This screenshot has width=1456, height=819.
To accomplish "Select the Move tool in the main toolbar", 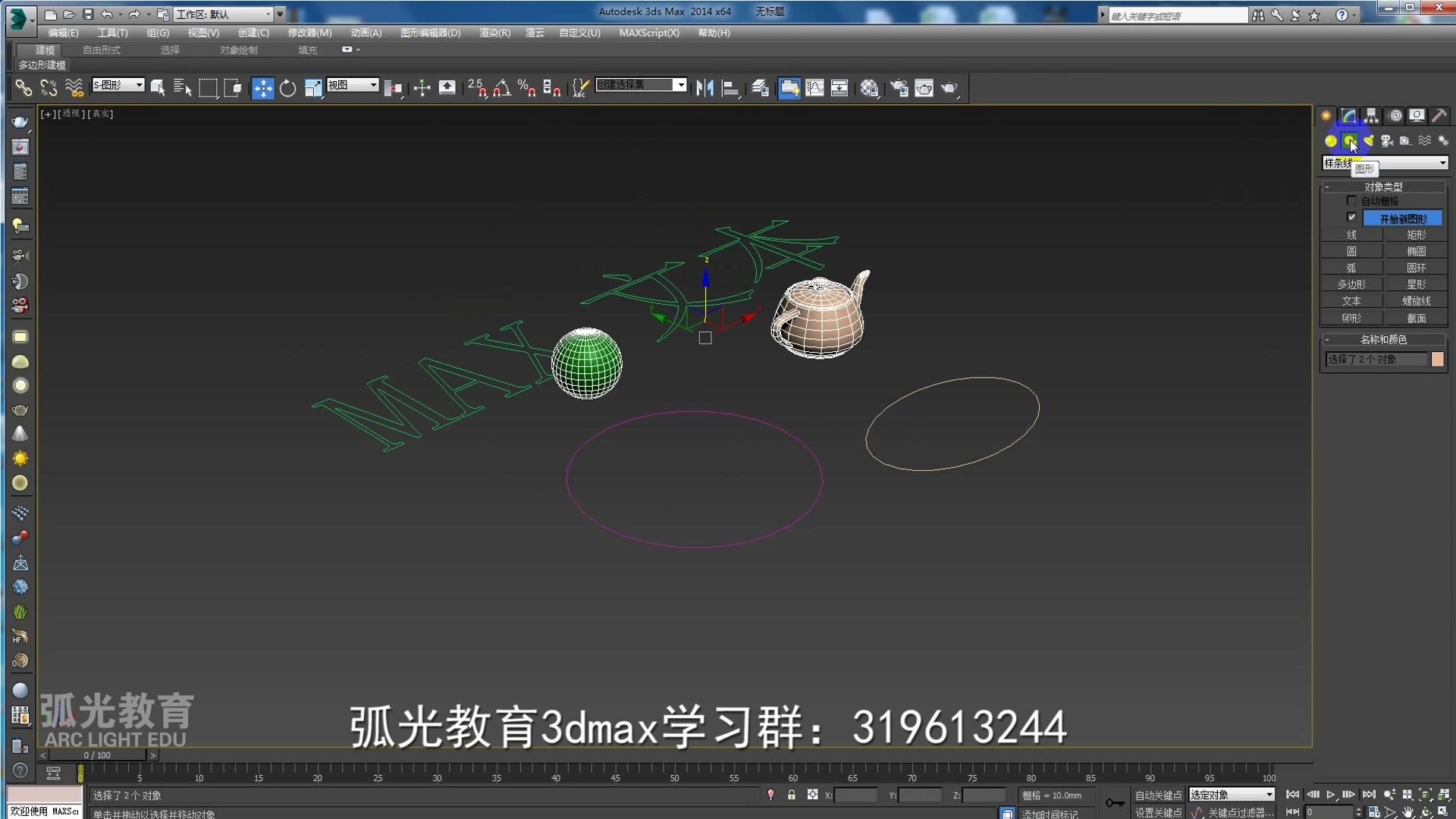I will (262, 88).
